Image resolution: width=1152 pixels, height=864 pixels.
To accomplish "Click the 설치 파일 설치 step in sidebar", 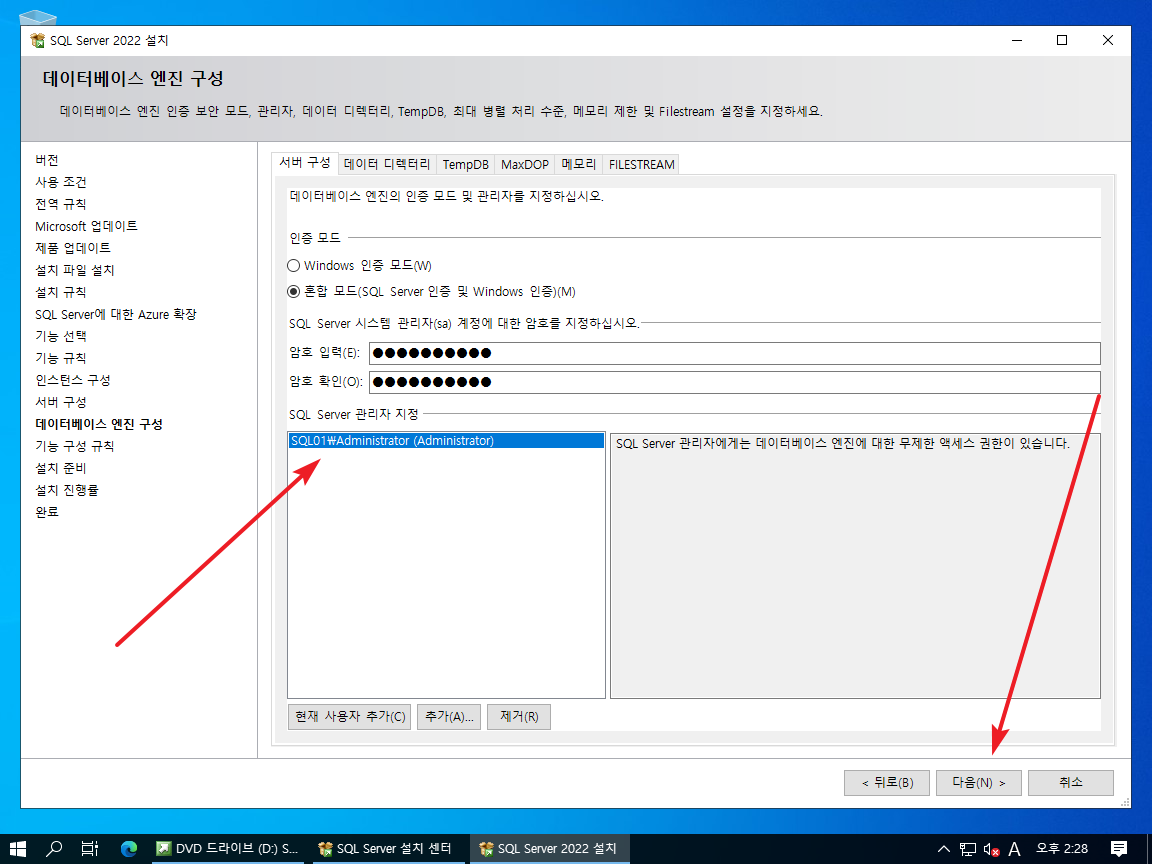I will [x=75, y=270].
